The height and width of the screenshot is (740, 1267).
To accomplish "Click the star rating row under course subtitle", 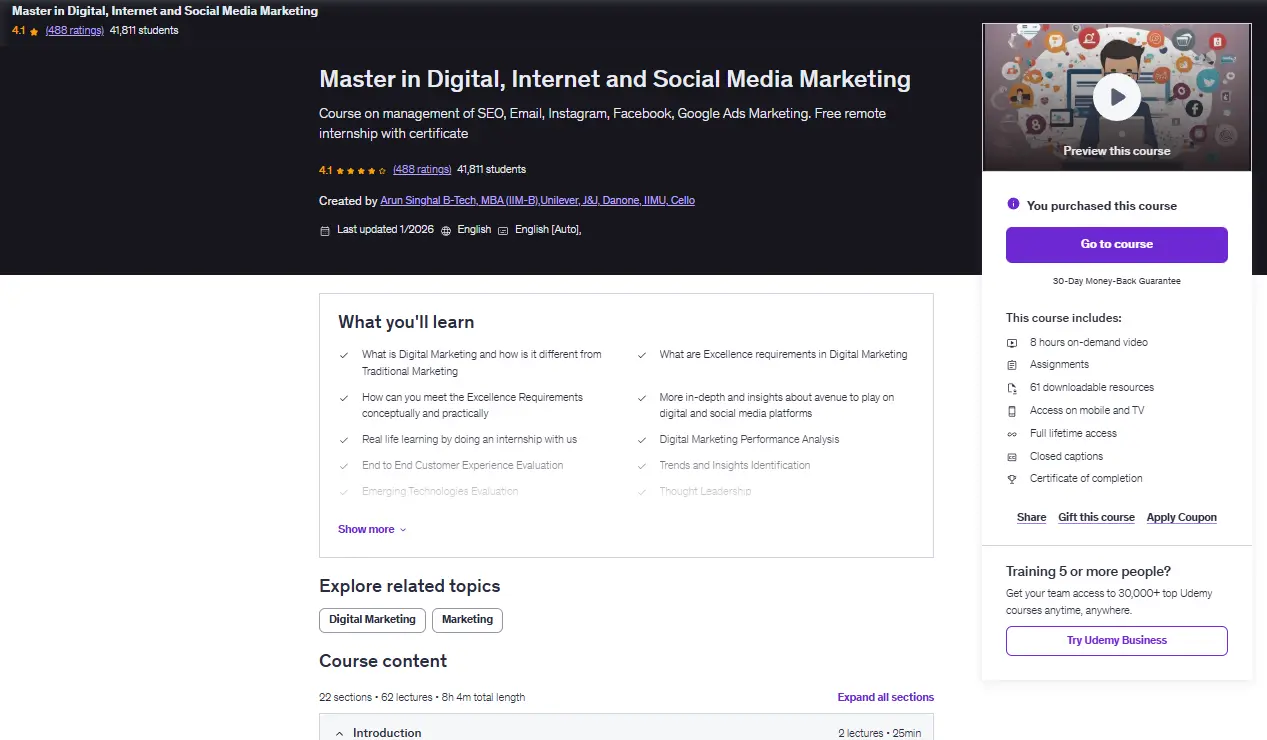I will 361,170.
